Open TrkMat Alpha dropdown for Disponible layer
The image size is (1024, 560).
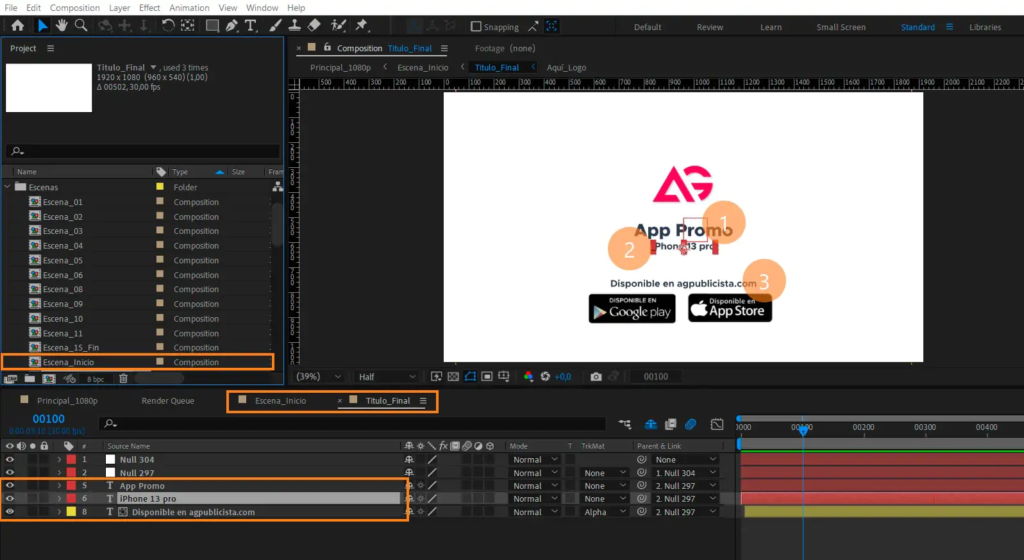pos(605,512)
